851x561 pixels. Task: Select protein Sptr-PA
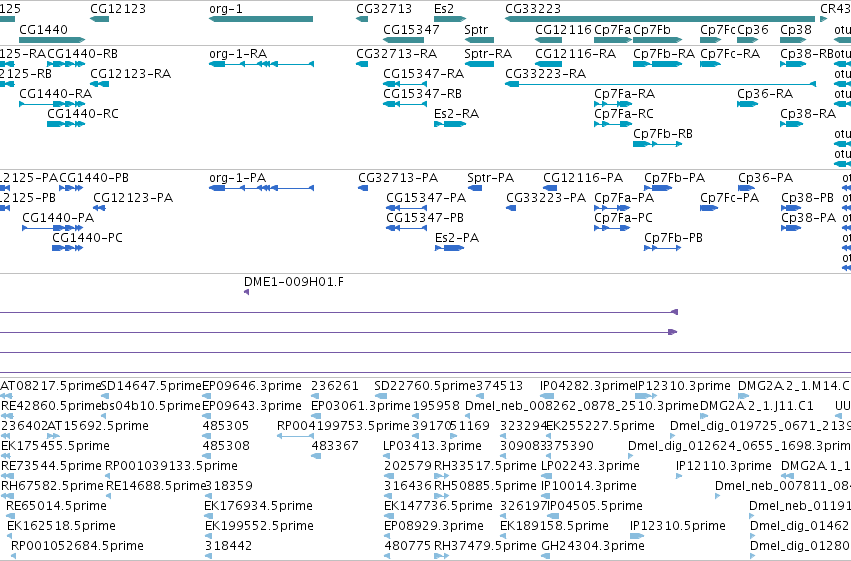[475, 188]
